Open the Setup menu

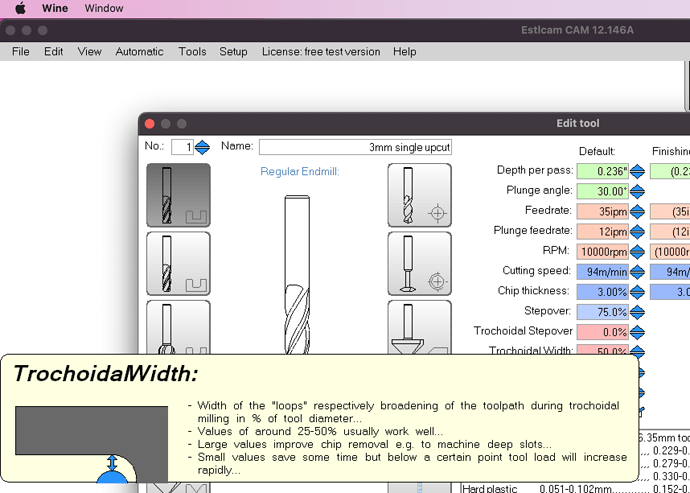[233, 52]
